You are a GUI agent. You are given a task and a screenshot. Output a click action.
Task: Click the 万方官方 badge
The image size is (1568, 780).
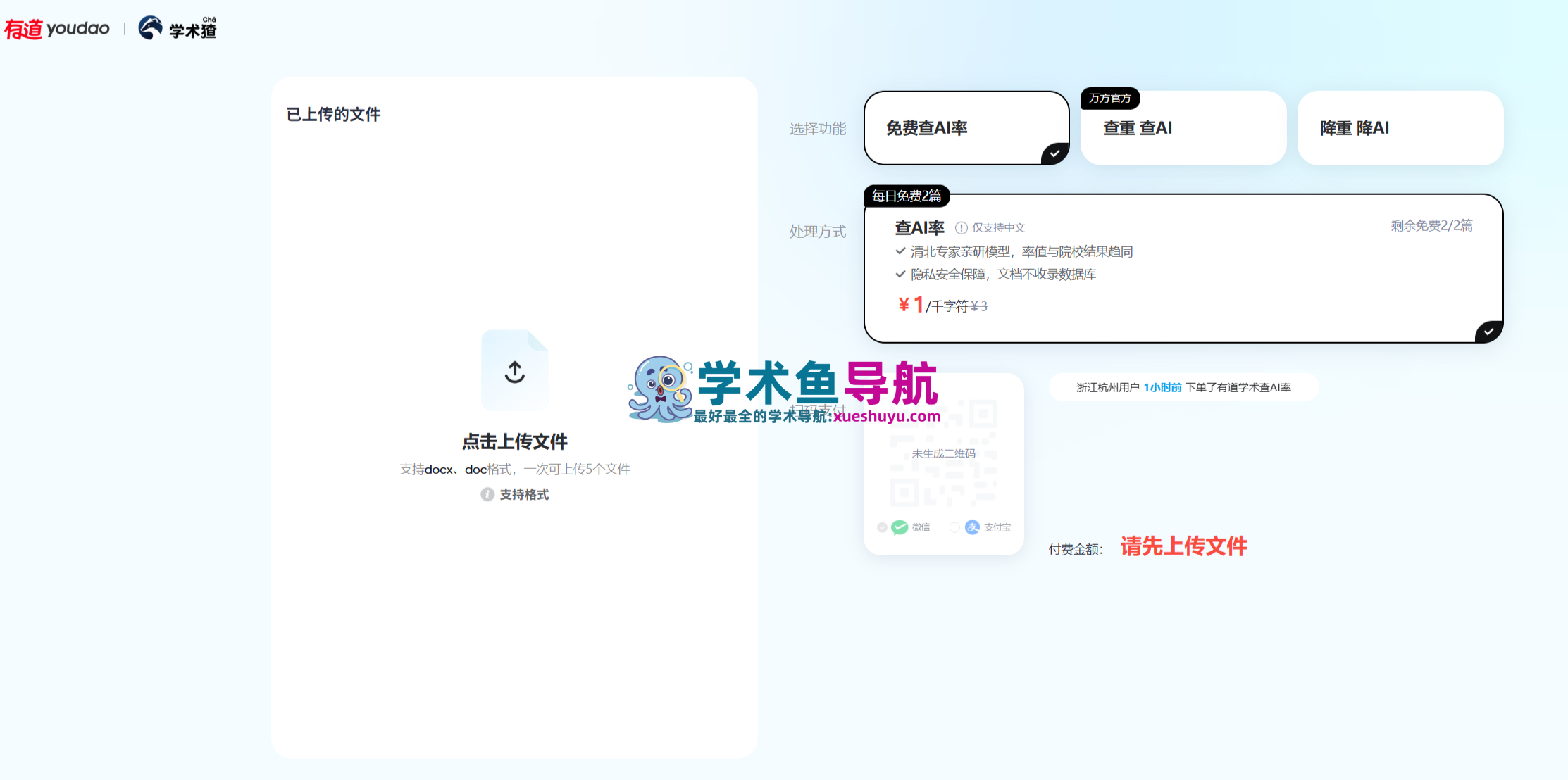1110,99
